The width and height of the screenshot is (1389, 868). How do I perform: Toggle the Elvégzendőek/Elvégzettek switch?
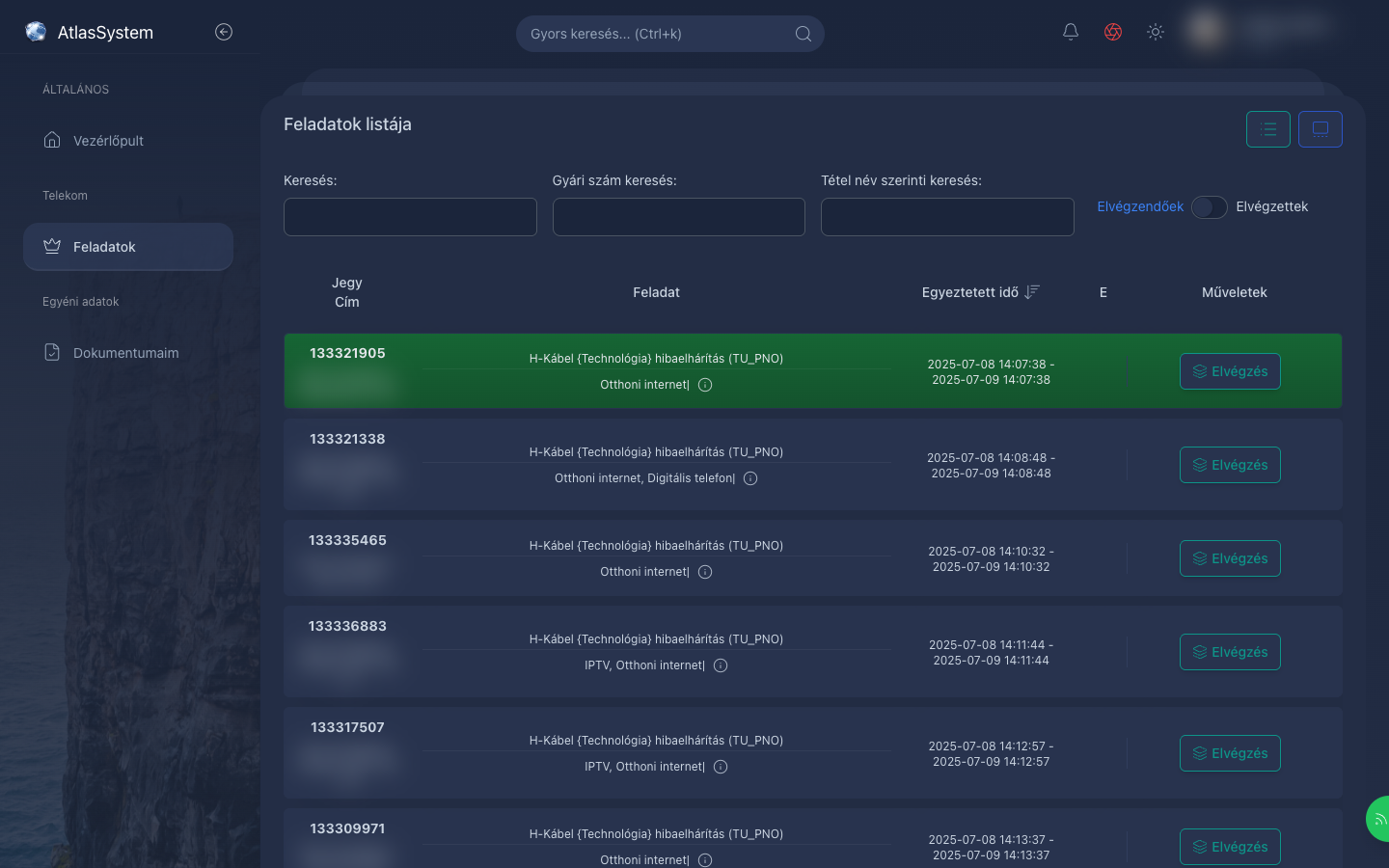[x=1210, y=207]
